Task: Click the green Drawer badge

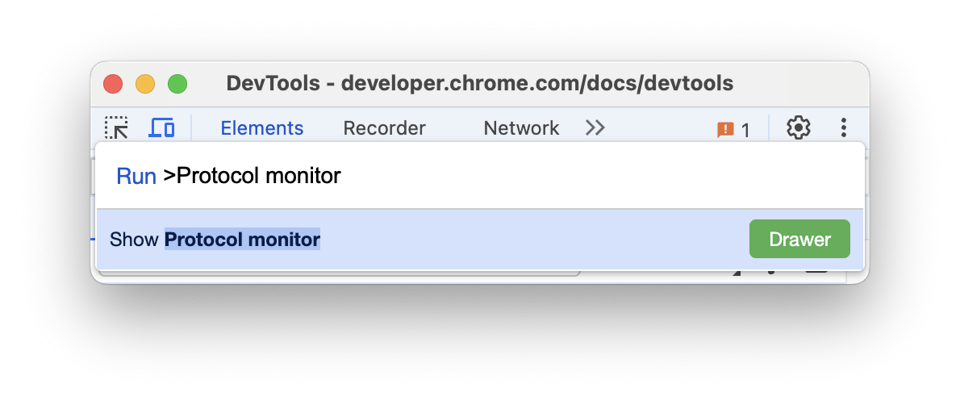Action: 799,240
